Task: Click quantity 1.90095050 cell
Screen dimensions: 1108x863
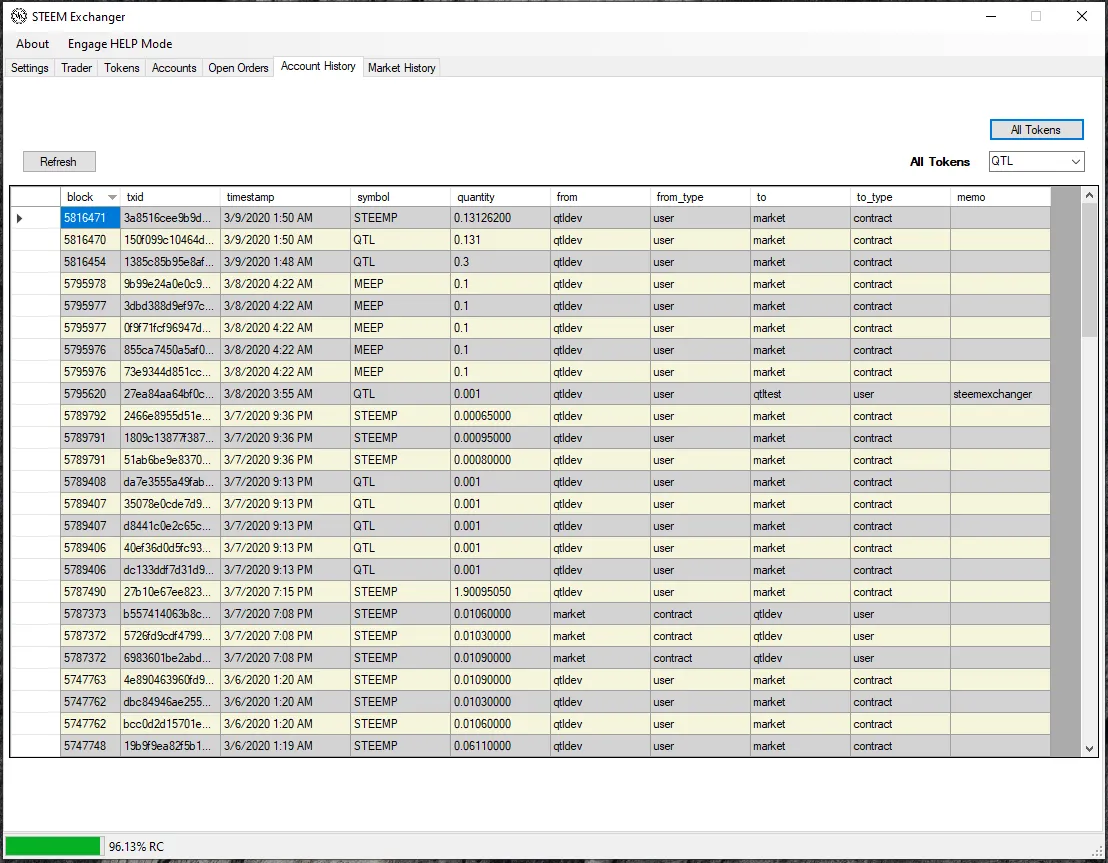Action: tap(500, 592)
